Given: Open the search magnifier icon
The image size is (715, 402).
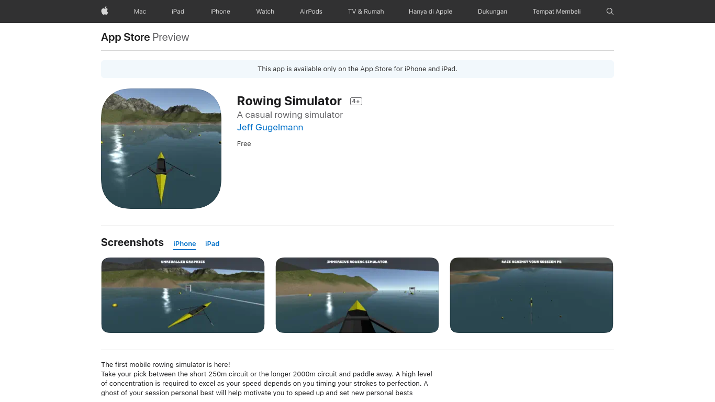Looking at the screenshot, I should (610, 11).
